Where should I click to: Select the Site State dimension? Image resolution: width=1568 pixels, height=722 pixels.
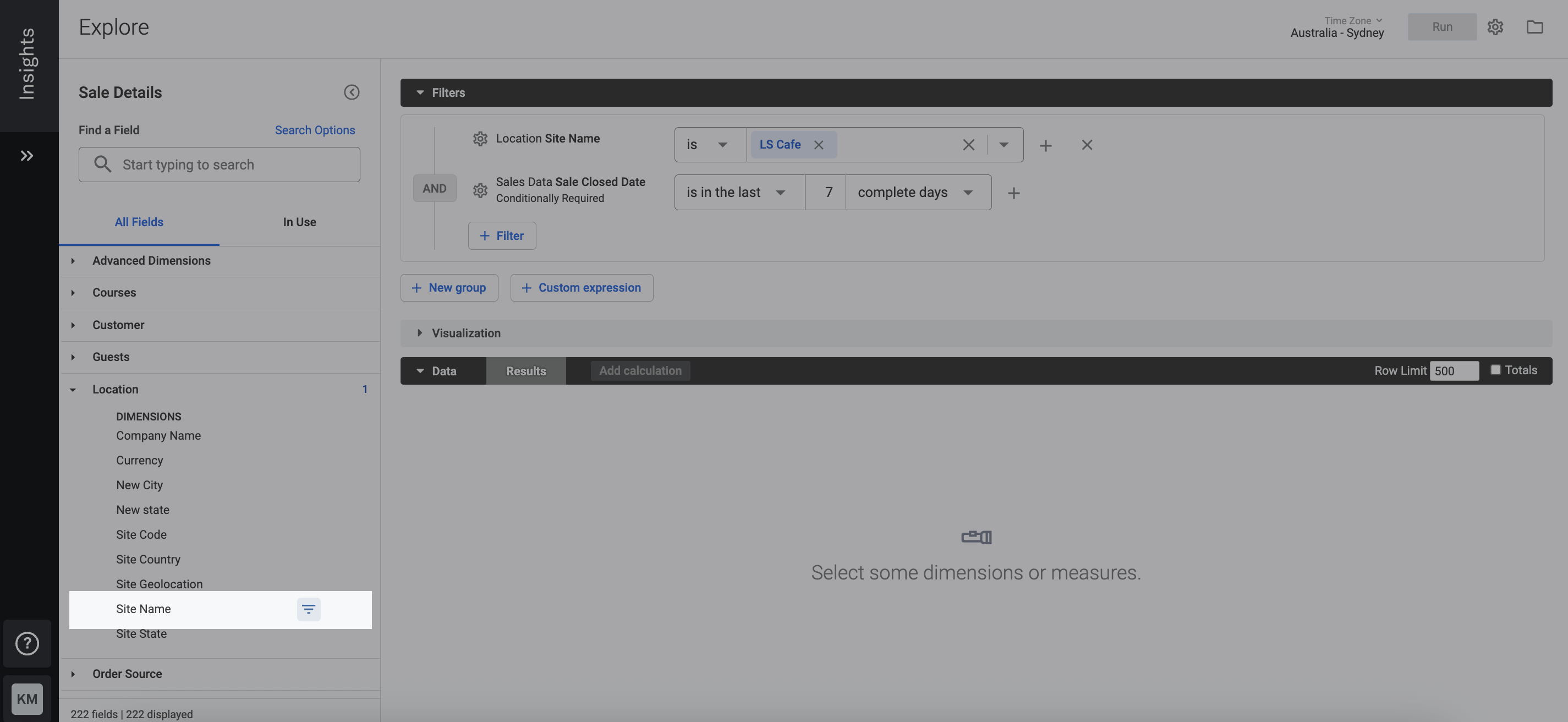(x=141, y=635)
